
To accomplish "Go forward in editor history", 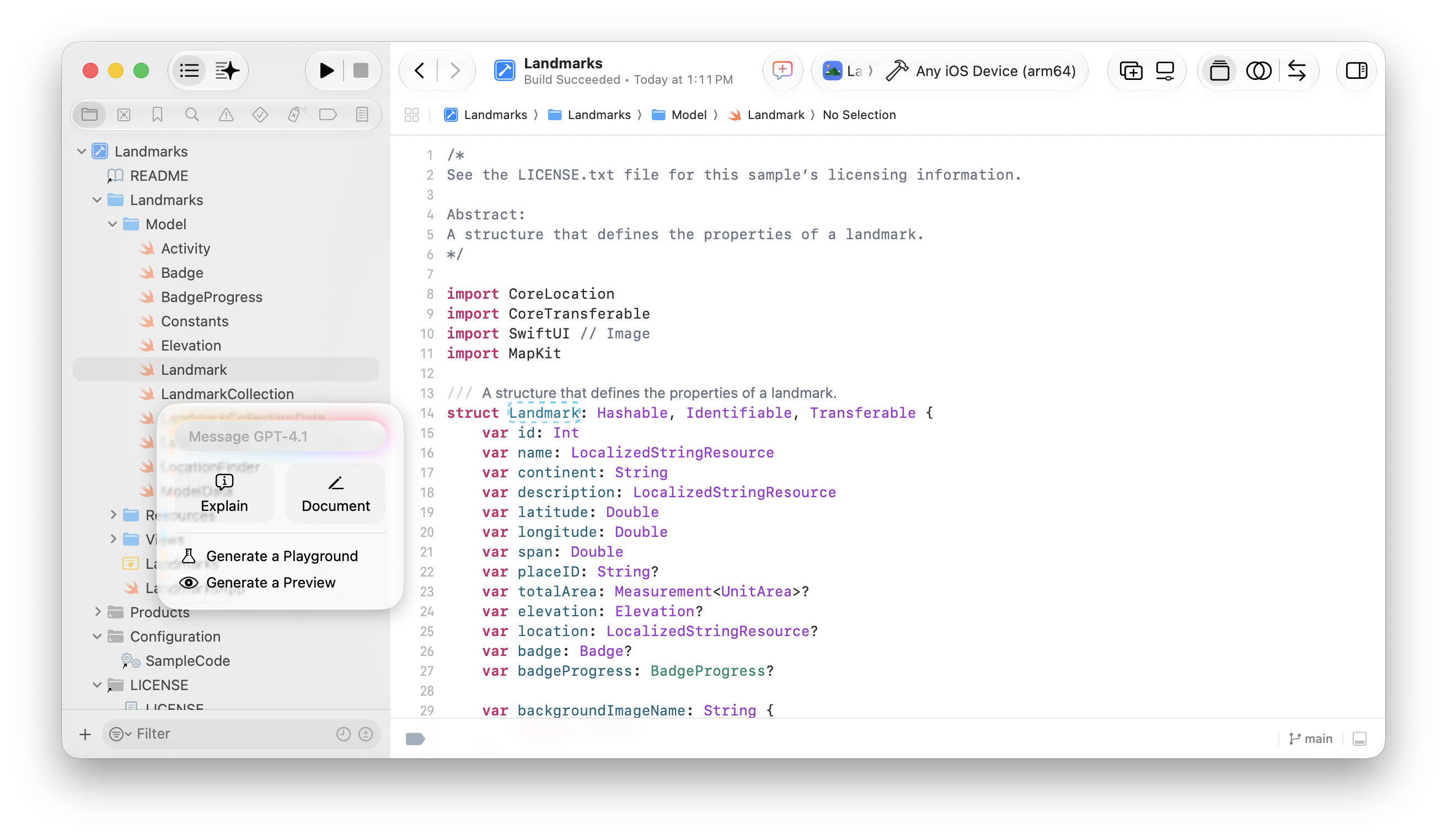I will (455, 71).
